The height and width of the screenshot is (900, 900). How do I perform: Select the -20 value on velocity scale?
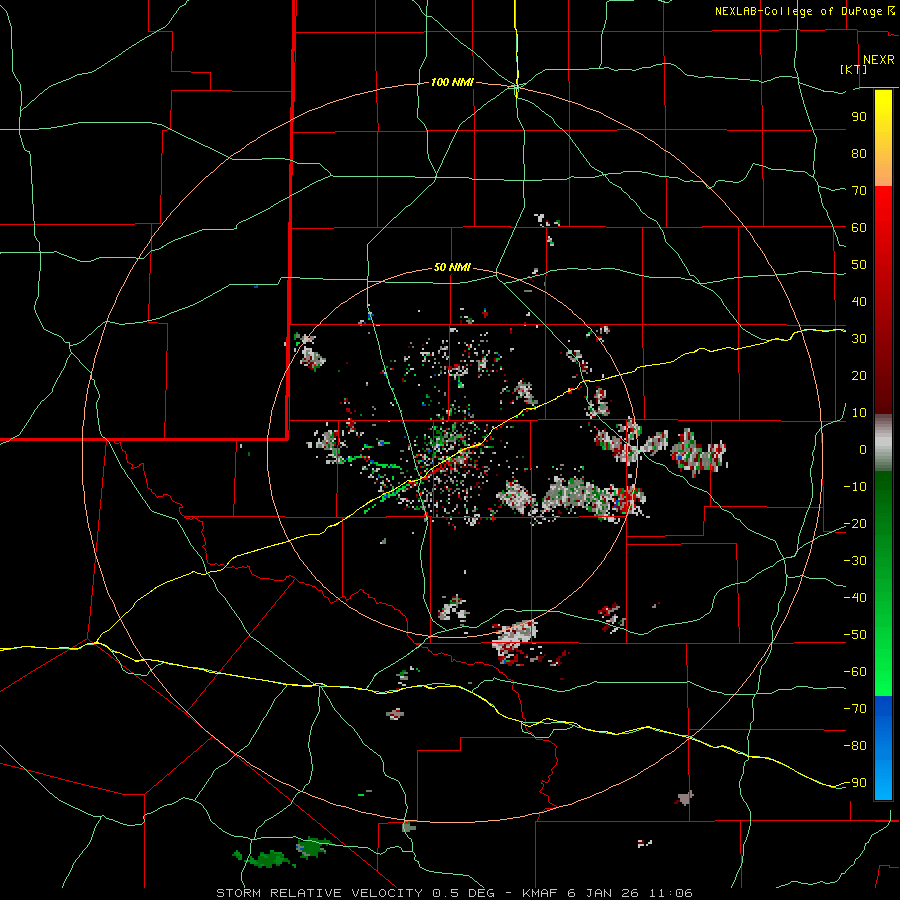tap(855, 523)
